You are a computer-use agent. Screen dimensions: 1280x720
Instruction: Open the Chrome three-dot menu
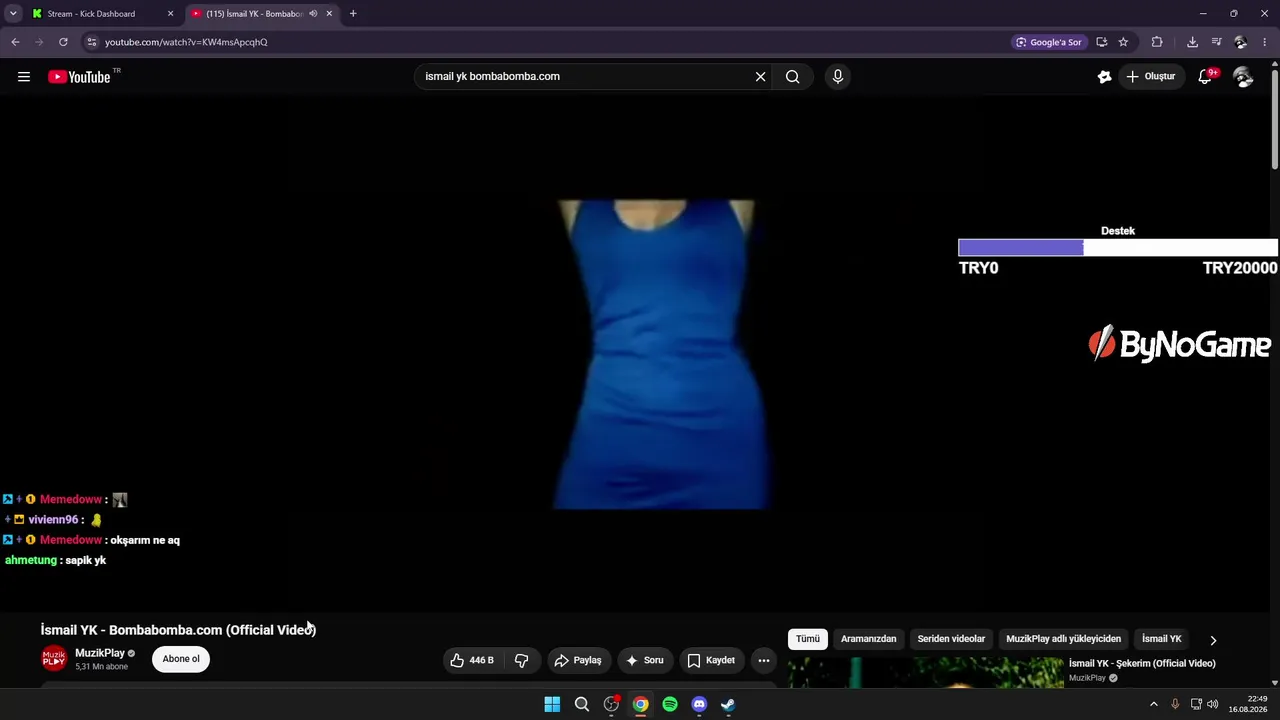1265,42
